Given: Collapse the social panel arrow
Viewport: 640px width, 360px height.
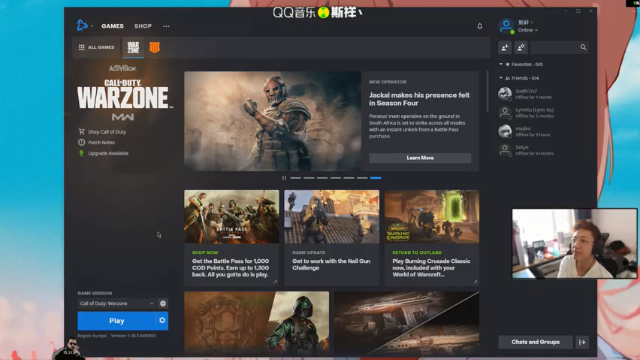Looking at the screenshot, I should 582,342.
